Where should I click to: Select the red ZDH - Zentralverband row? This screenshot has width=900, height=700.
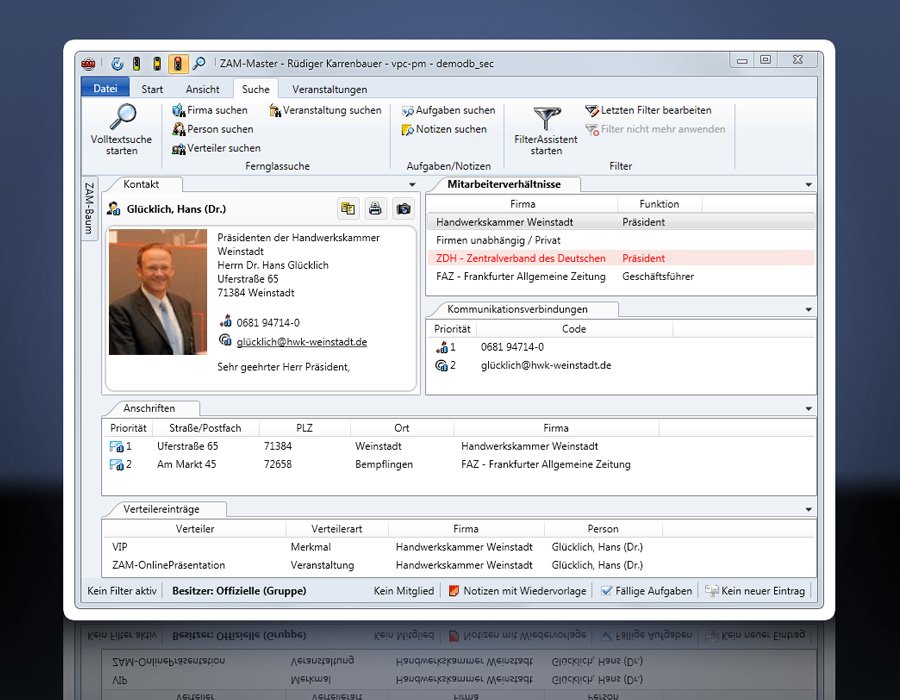pyautogui.click(x=620, y=258)
